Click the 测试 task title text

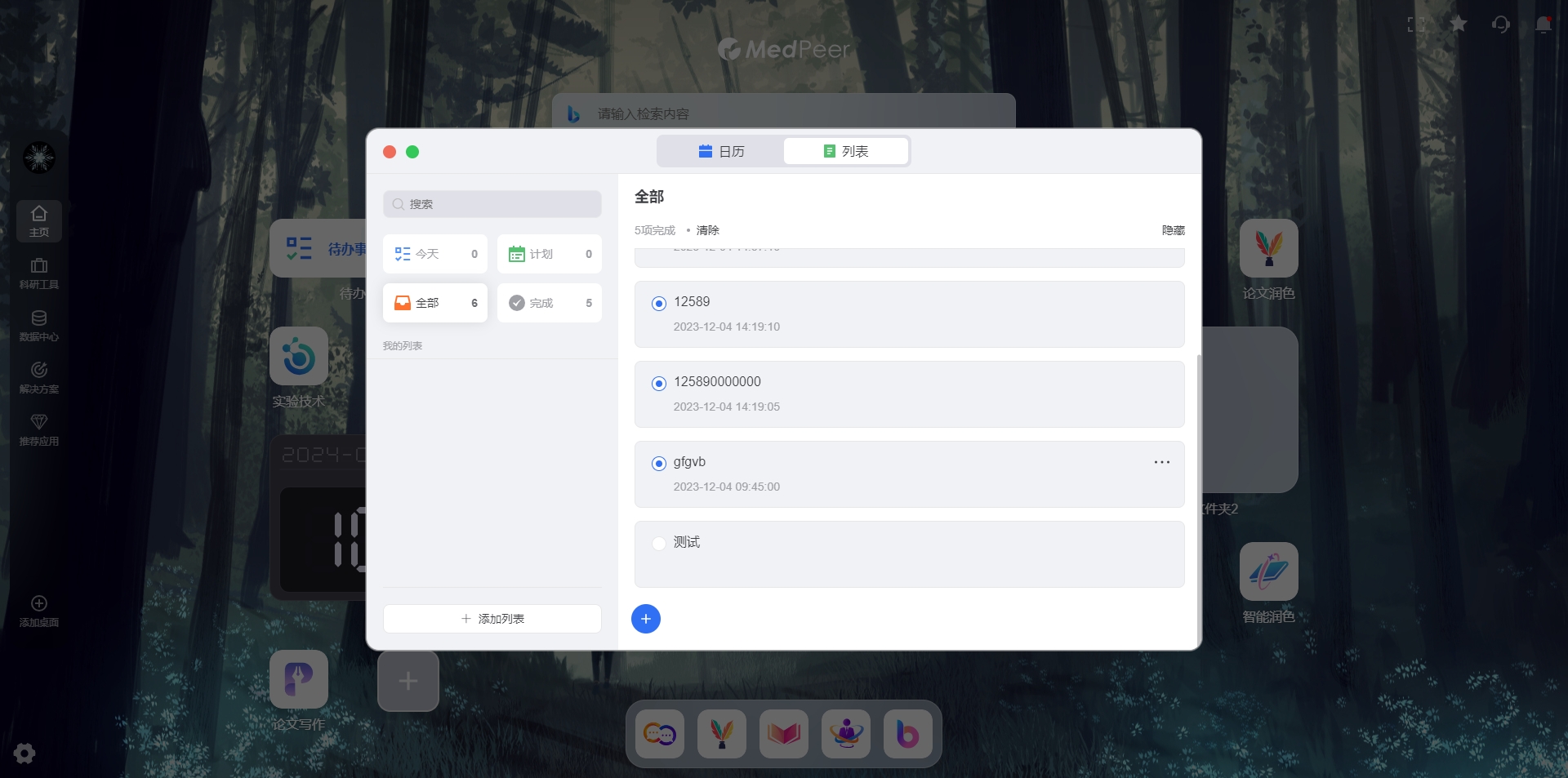(x=687, y=542)
